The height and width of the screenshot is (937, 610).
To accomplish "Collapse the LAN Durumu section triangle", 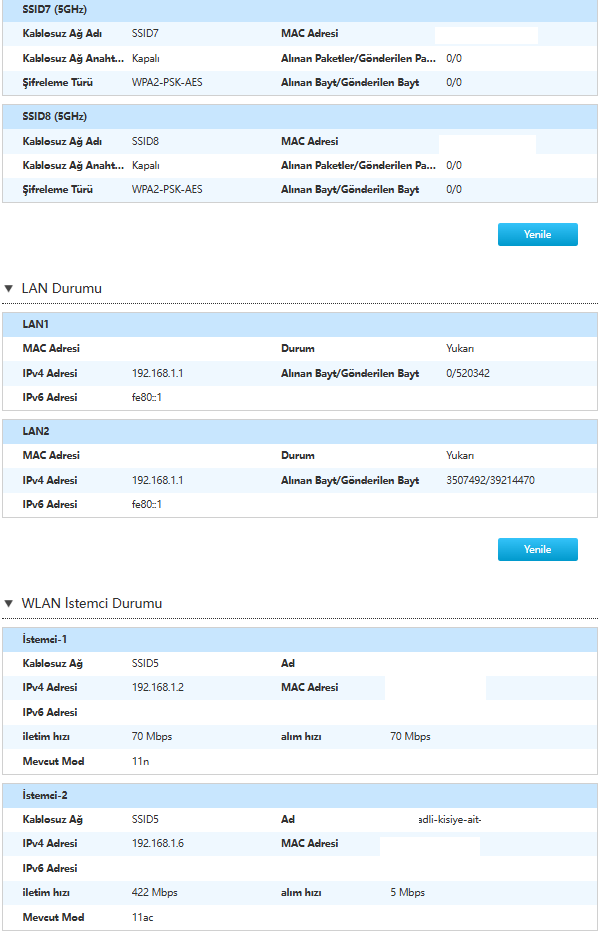I will pyautogui.click(x=8, y=289).
